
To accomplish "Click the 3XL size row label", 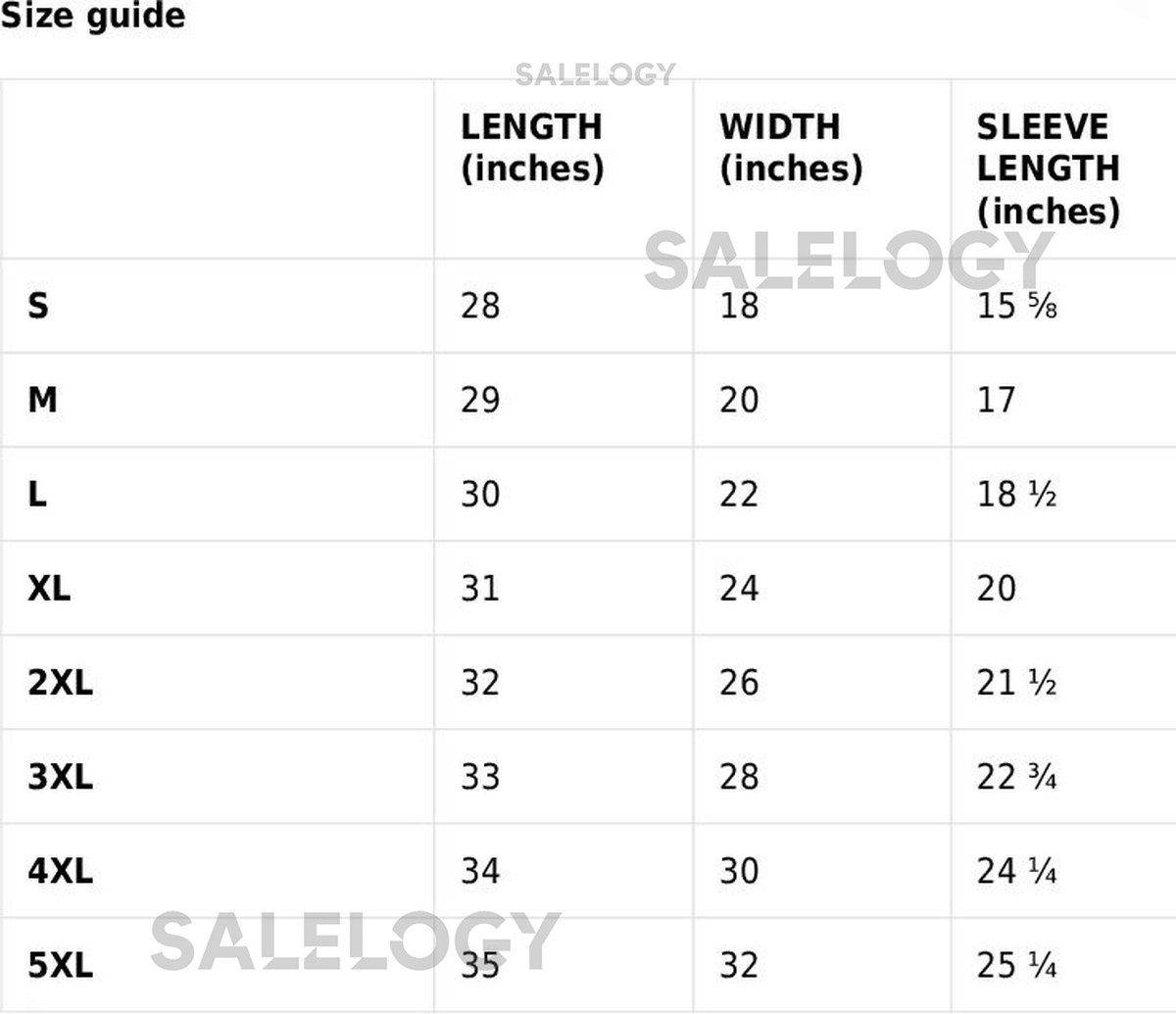I will (x=60, y=777).
